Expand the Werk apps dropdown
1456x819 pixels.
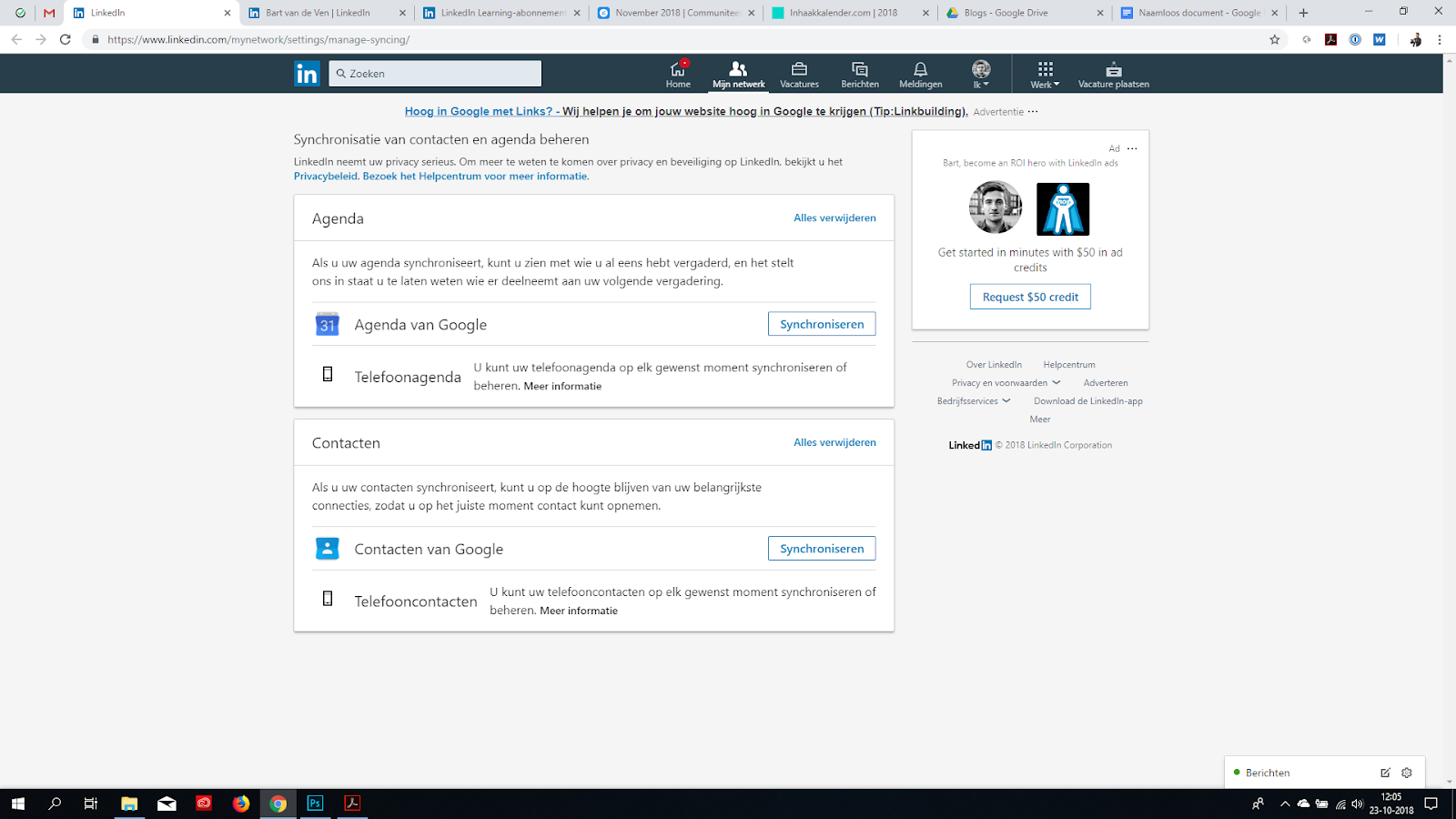pyautogui.click(x=1045, y=74)
